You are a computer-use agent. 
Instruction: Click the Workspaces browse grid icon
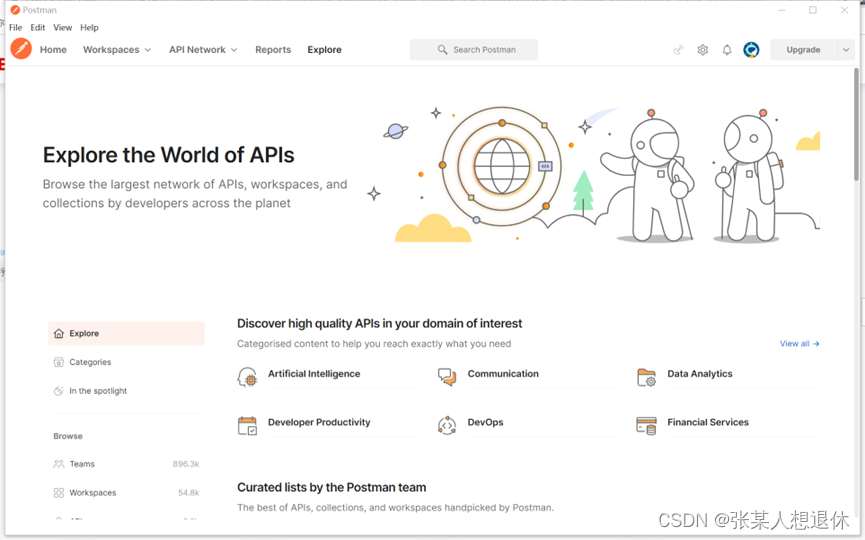click(x=59, y=493)
